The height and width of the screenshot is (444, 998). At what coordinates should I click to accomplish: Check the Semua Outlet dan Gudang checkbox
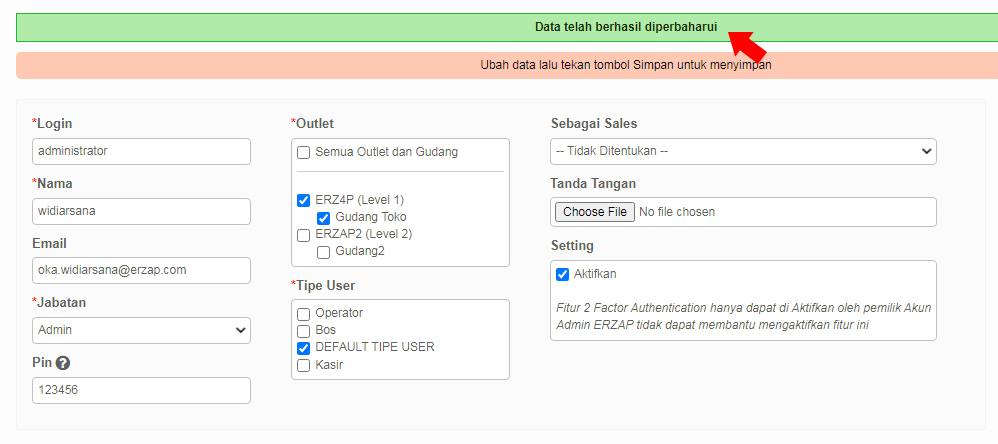tap(304, 153)
